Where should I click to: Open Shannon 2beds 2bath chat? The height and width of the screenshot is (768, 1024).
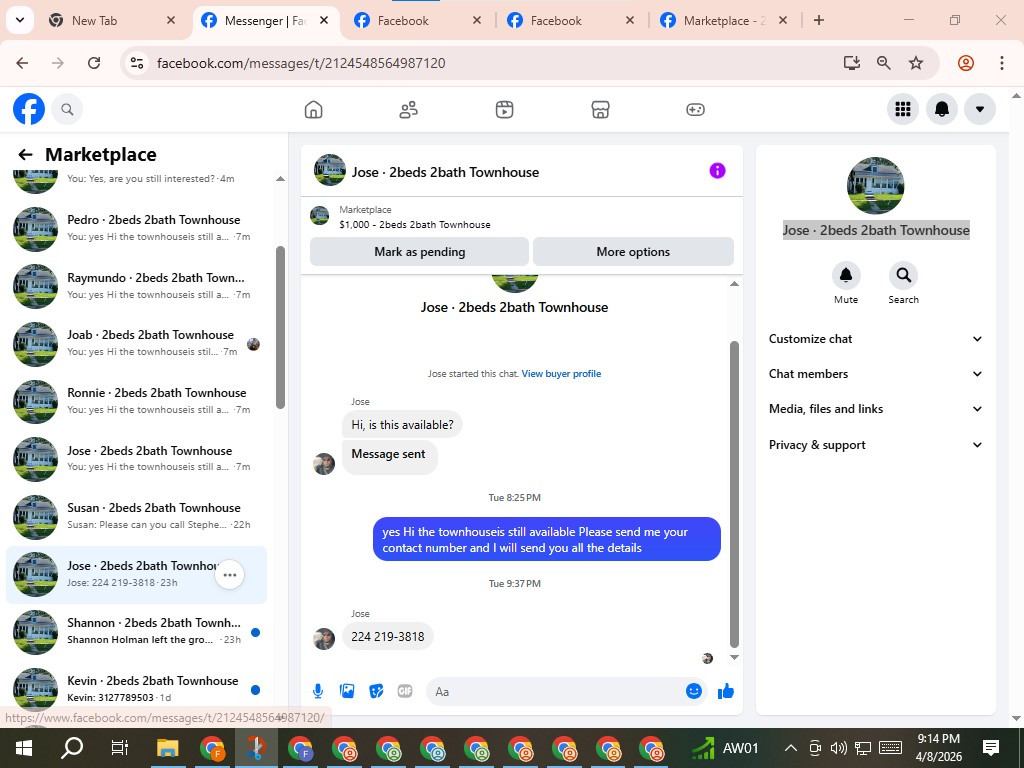pyautogui.click(x=136, y=632)
